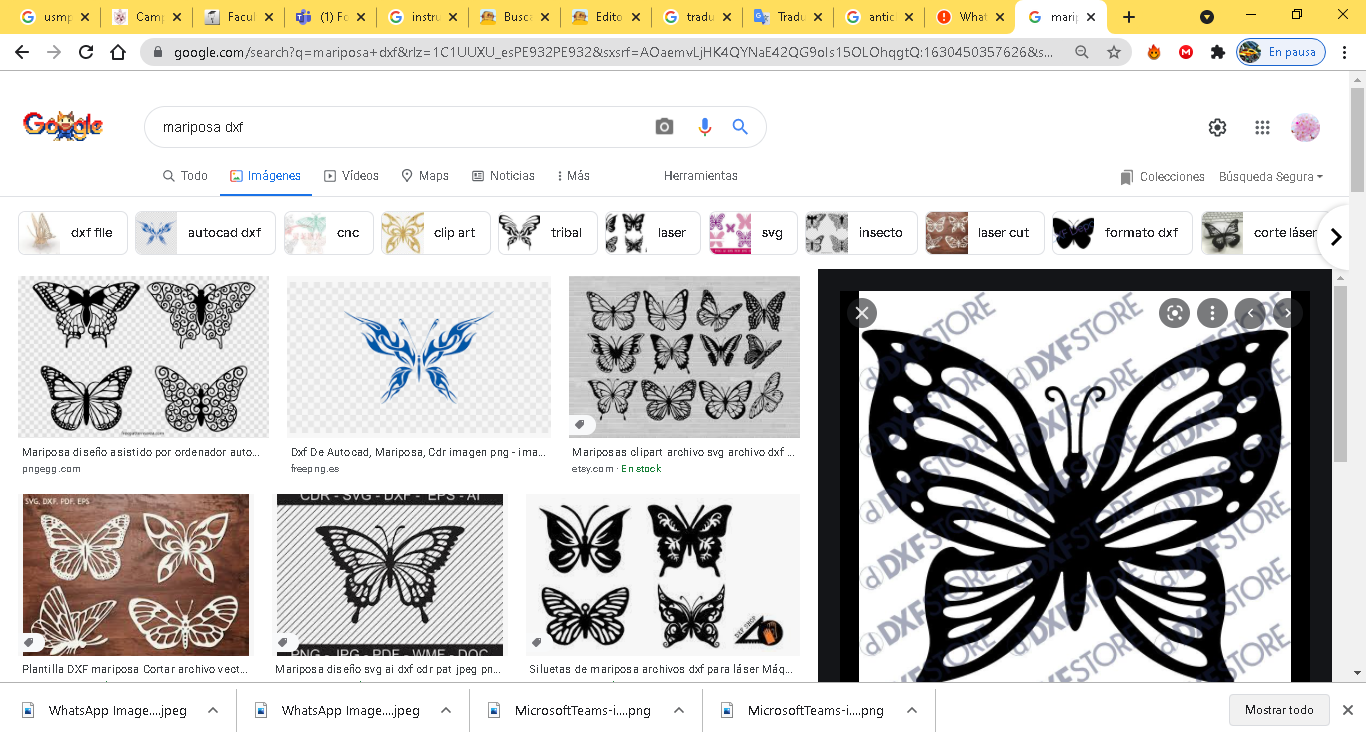Select the cnc filter chip

[x=329, y=233]
